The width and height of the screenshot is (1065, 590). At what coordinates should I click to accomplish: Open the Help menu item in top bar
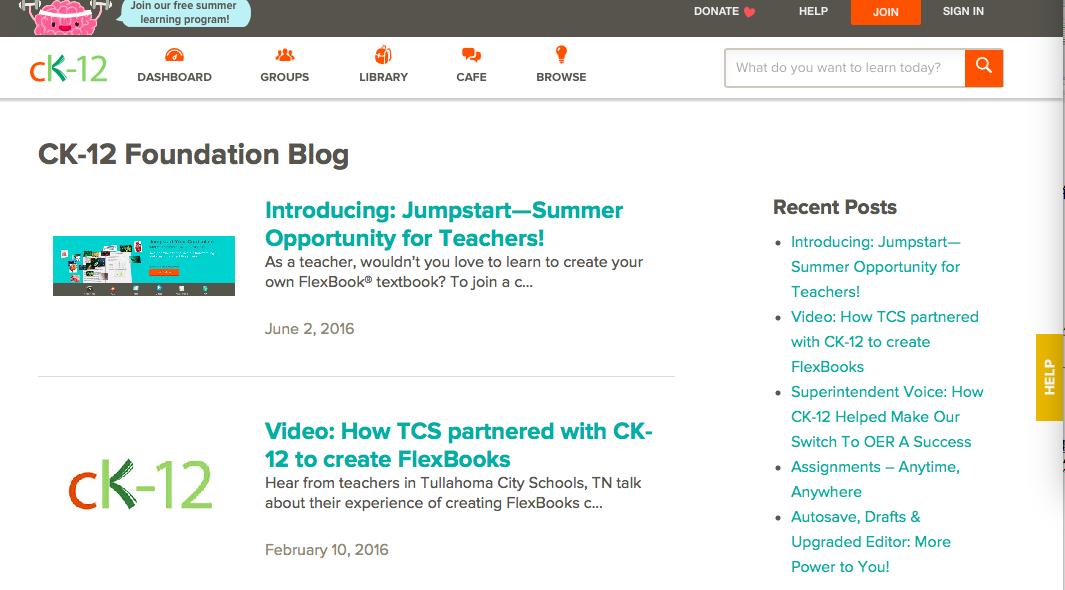click(x=813, y=11)
